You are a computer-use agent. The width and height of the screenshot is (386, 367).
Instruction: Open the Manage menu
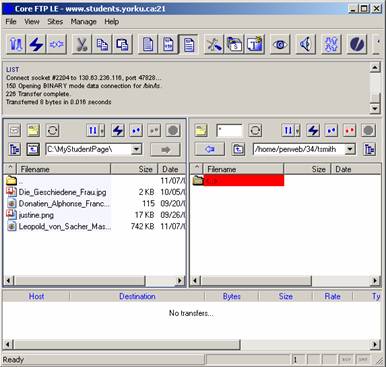click(83, 22)
